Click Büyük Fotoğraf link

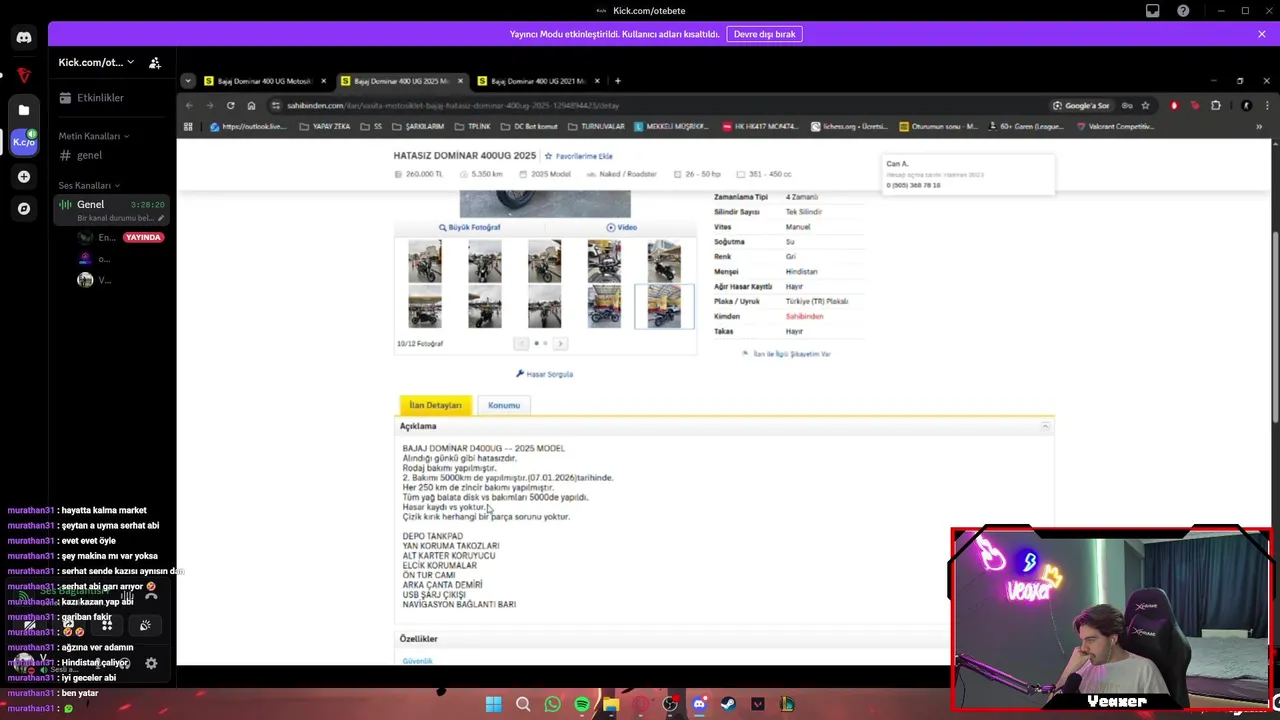click(469, 227)
